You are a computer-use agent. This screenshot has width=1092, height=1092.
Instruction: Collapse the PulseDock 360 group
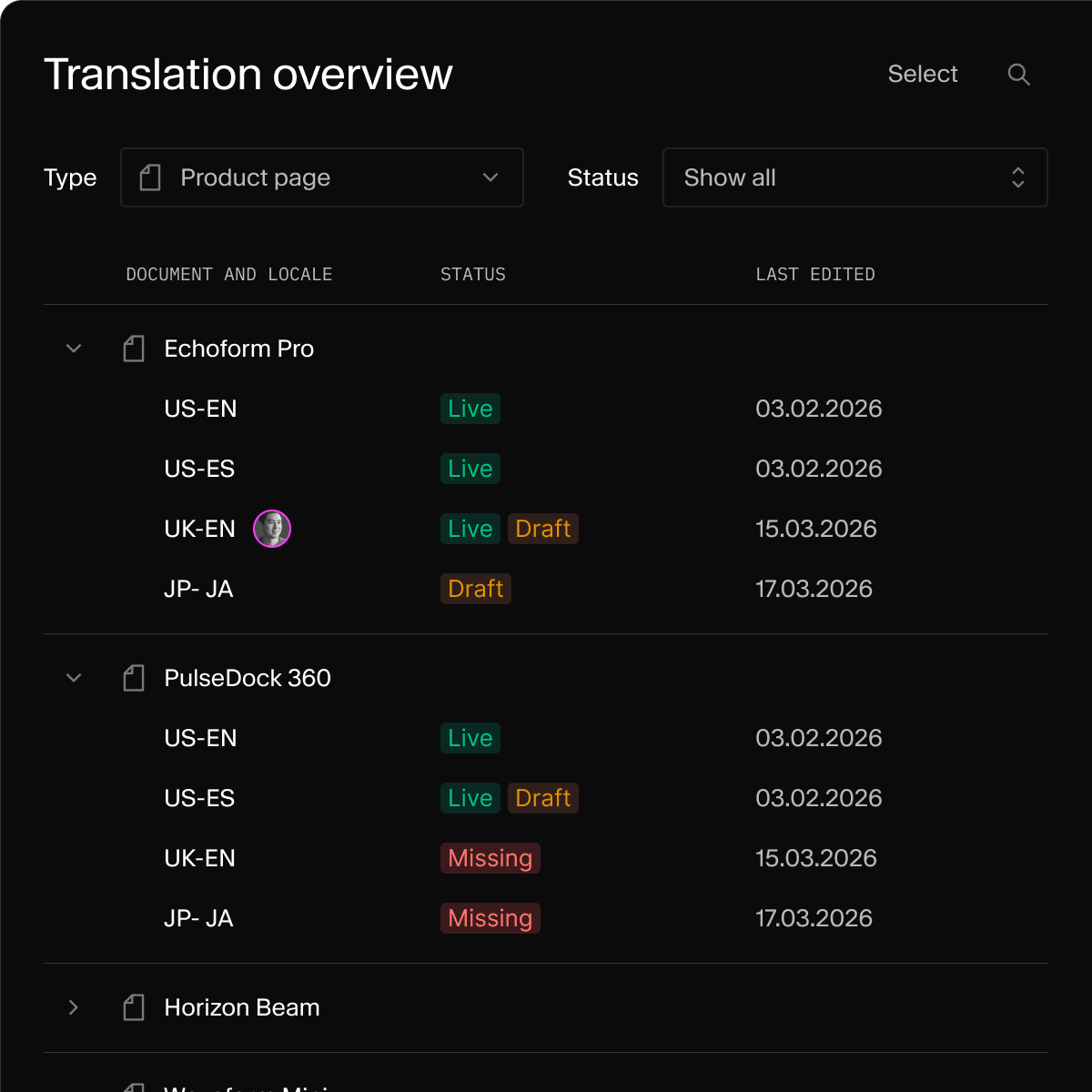click(x=74, y=678)
